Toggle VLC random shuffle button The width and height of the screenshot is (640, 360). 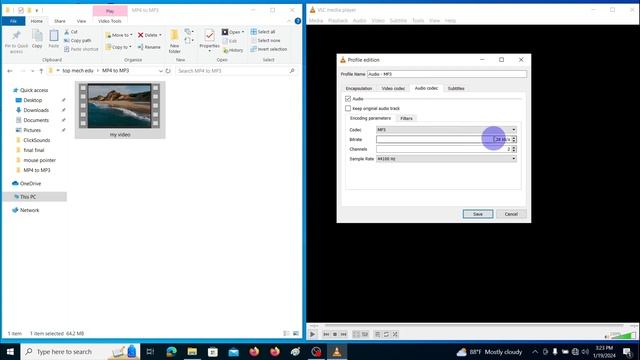[395, 334]
